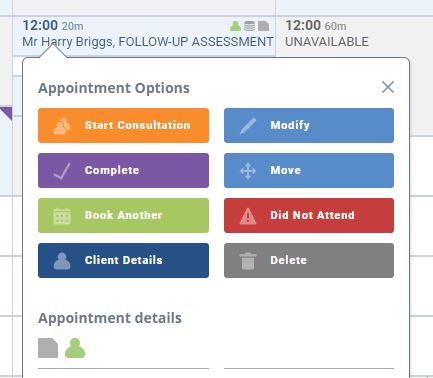Viewport: 433px width, 378px height.
Task: Delete the appointment
Action: [309, 260]
